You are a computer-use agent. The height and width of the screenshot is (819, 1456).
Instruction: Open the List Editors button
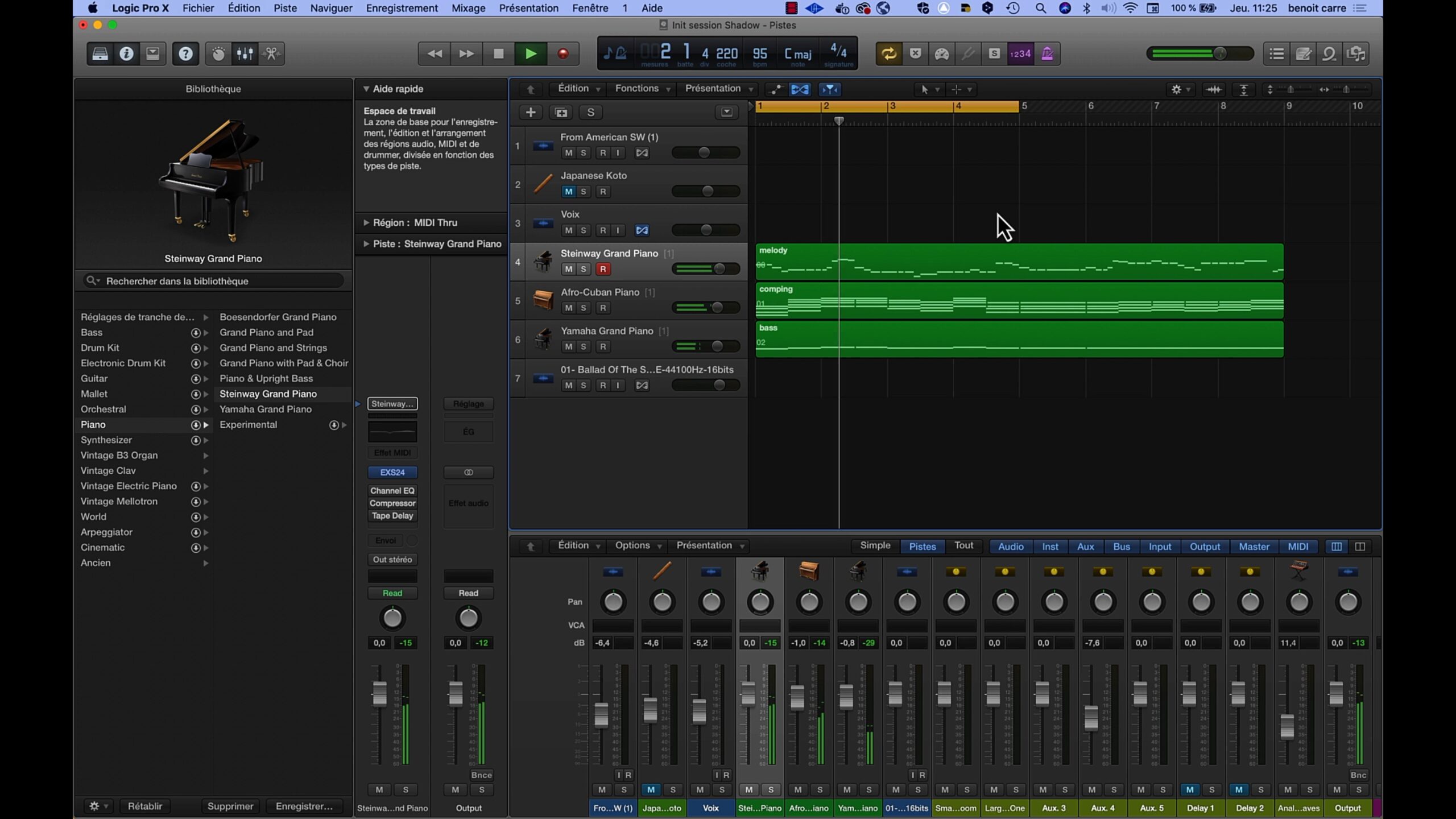pyautogui.click(x=1276, y=53)
